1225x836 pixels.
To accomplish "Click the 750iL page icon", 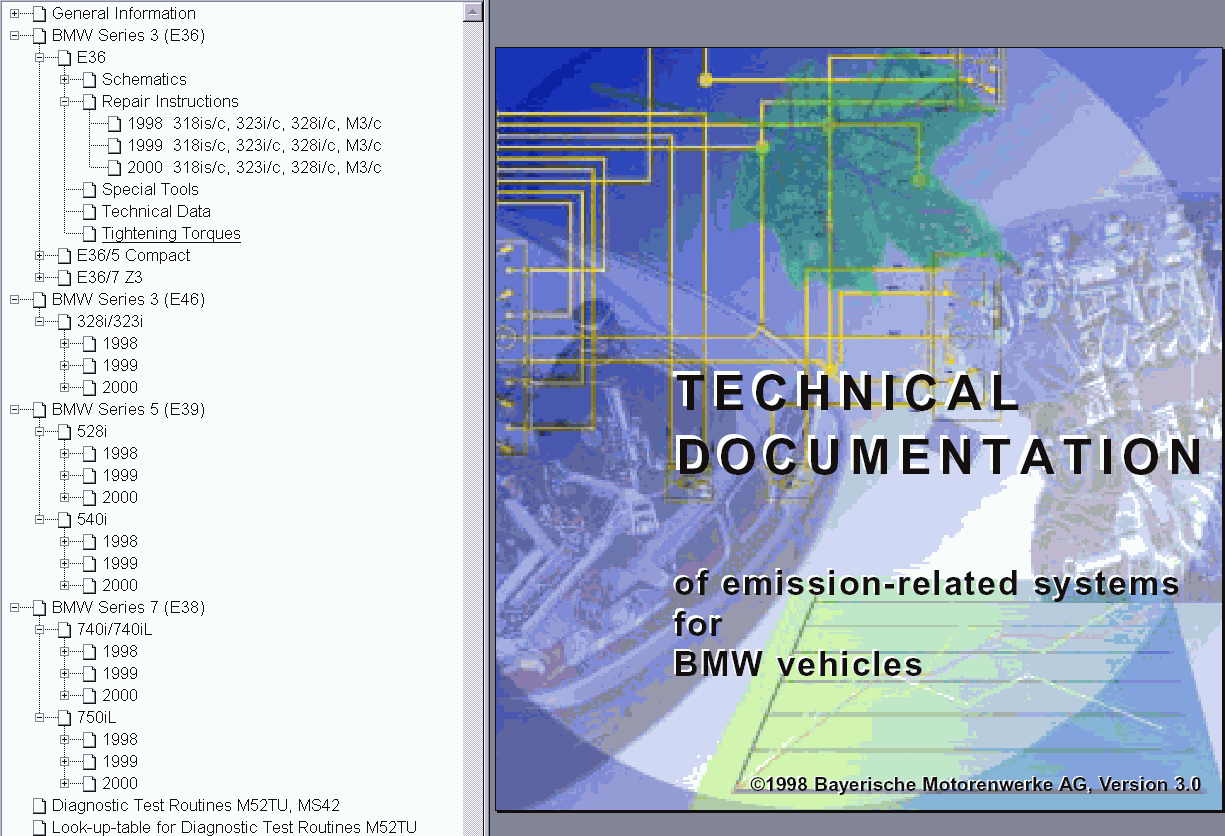I will coord(64,718).
